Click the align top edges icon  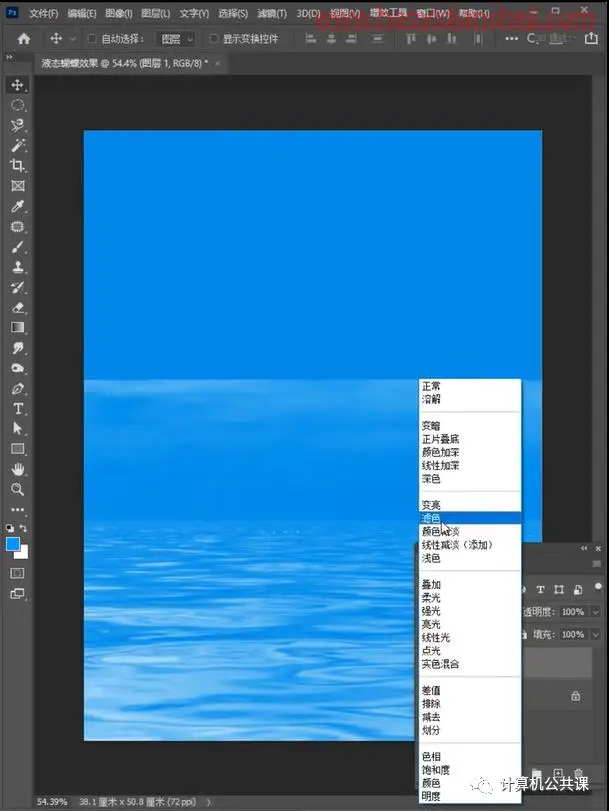coord(411,38)
